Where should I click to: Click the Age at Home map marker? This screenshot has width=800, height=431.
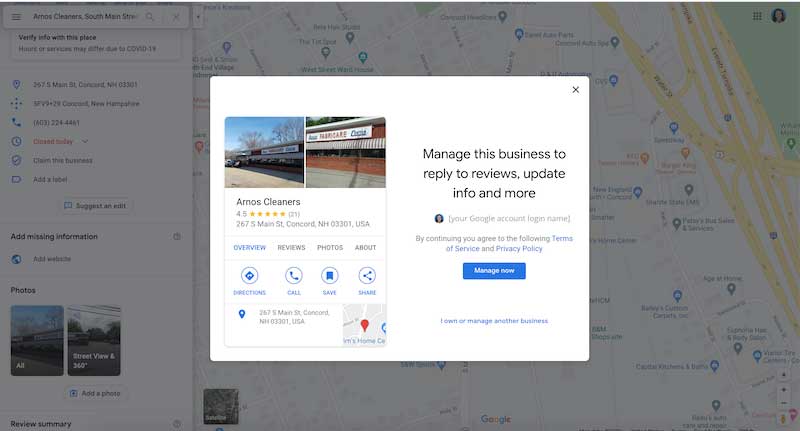click(x=731, y=289)
